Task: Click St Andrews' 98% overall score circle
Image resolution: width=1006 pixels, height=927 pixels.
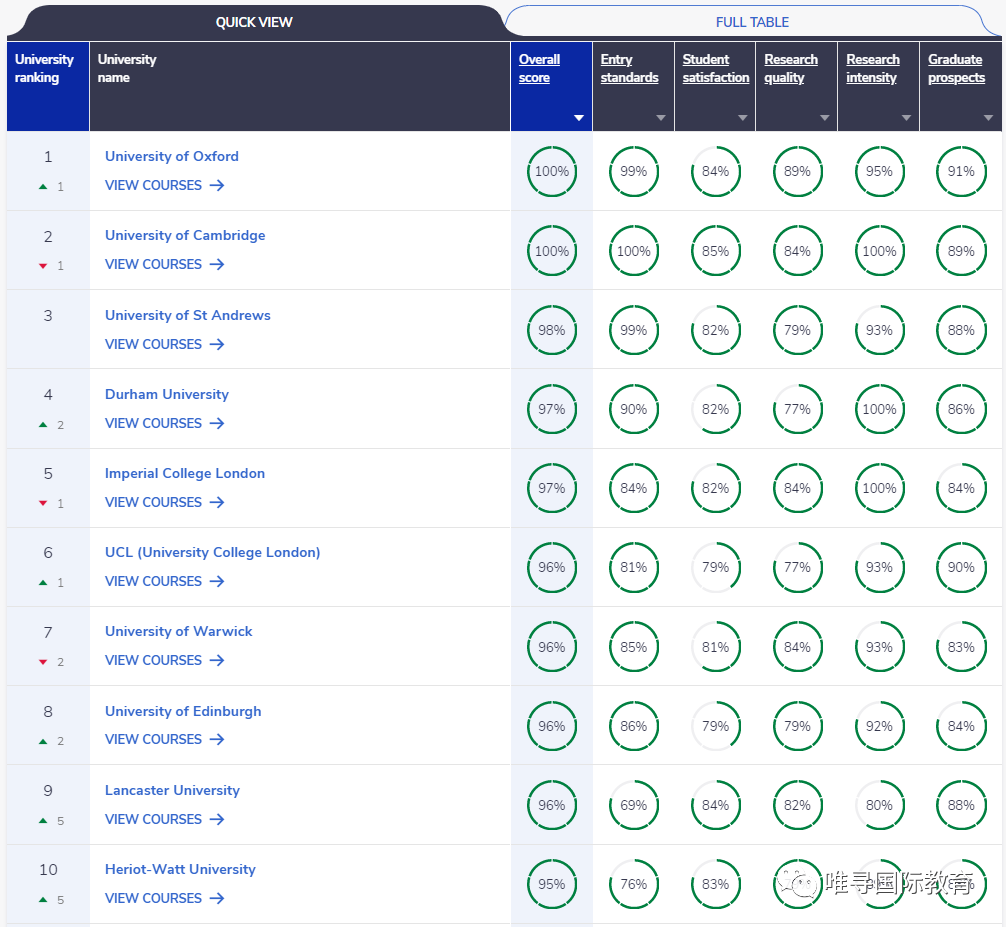Action: click(552, 330)
